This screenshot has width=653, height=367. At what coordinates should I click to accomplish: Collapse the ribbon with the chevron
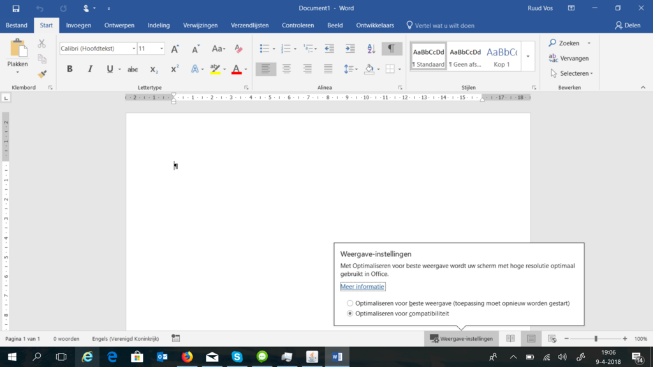tap(643, 87)
